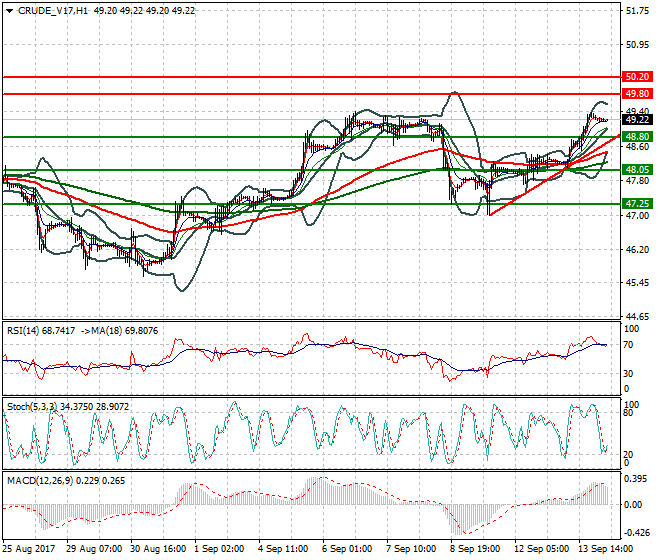Select the red 49.80 price label
The width and height of the screenshot is (660, 560).
(637, 93)
